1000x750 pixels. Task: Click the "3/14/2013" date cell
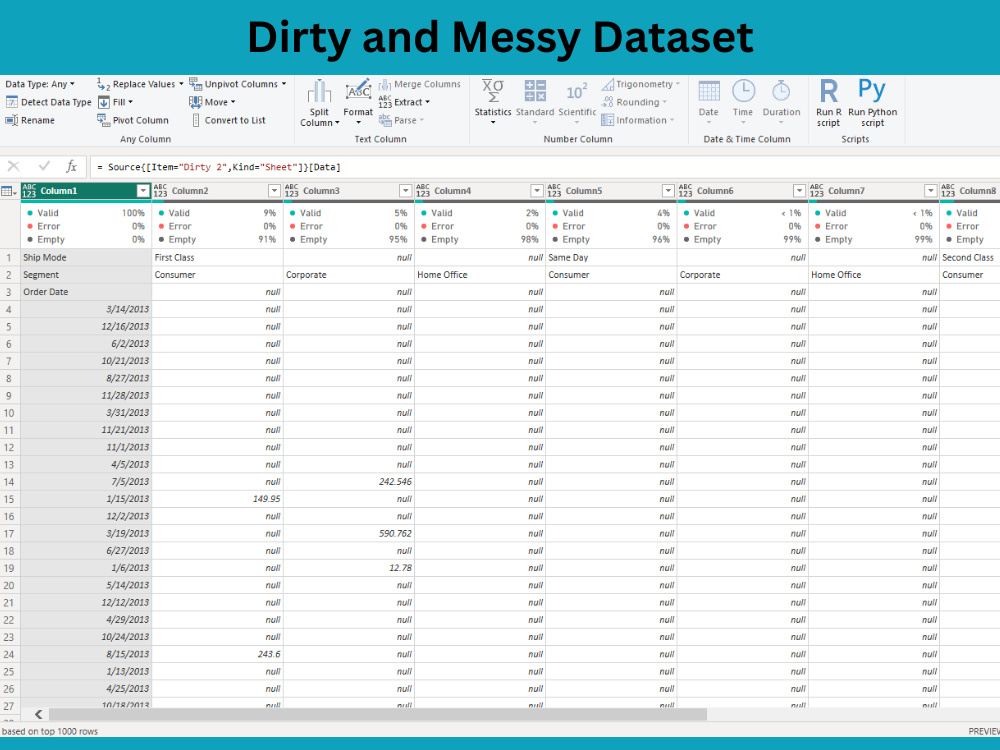[85, 309]
